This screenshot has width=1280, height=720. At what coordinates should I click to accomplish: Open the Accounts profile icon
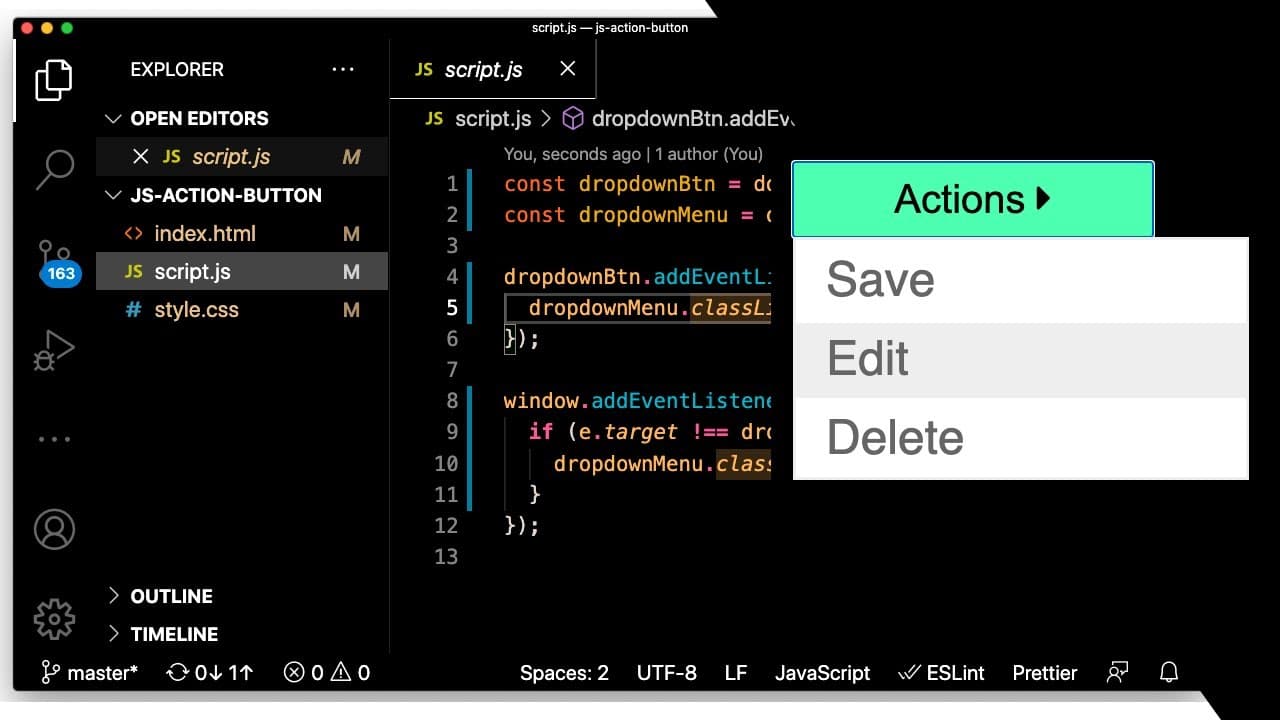tap(54, 529)
